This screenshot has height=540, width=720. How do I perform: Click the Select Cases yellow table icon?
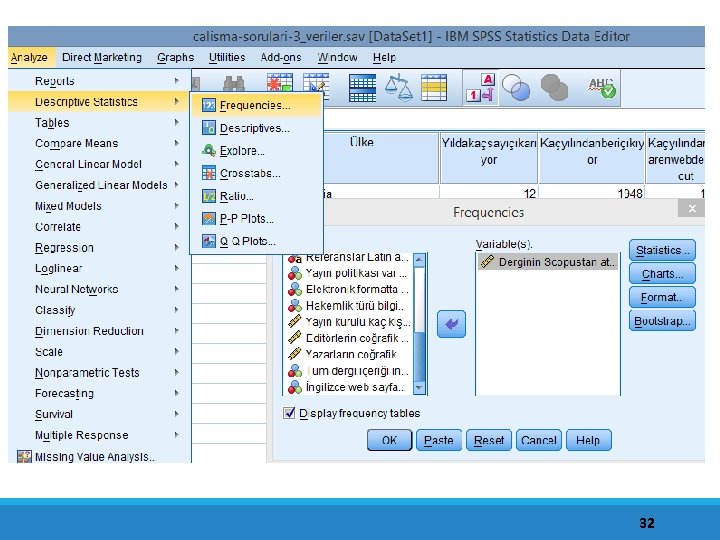pos(434,87)
